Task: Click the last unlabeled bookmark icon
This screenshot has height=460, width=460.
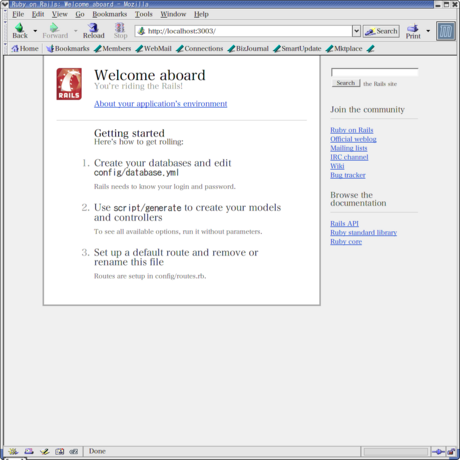Action: (x=370, y=49)
